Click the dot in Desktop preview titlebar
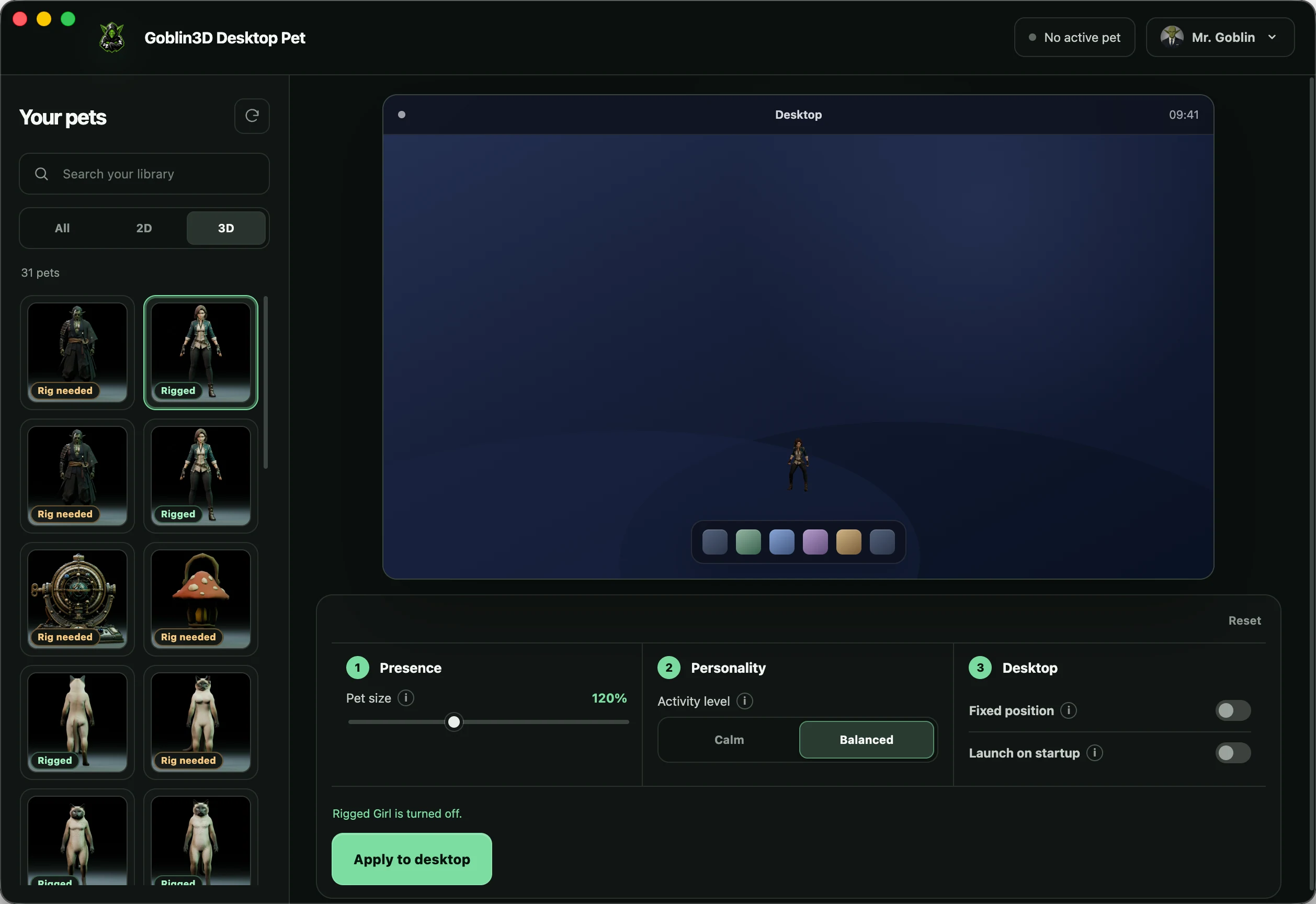This screenshot has width=1316, height=904. point(402,115)
